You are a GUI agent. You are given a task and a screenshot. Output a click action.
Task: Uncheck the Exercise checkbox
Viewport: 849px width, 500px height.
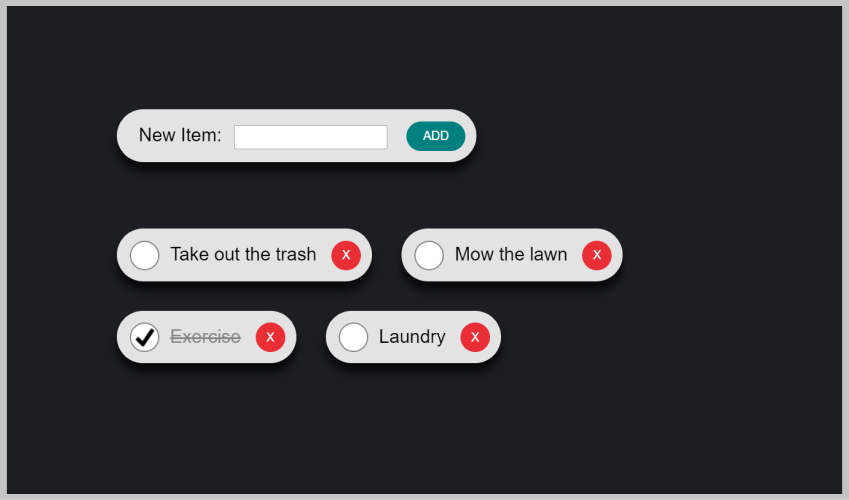tap(145, 337)
